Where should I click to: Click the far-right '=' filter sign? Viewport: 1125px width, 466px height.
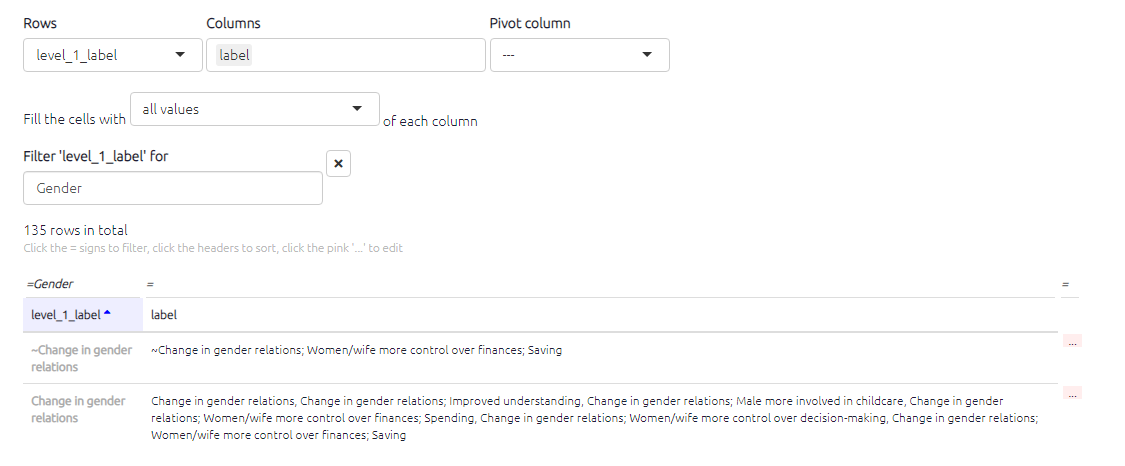click(1065, 285)
